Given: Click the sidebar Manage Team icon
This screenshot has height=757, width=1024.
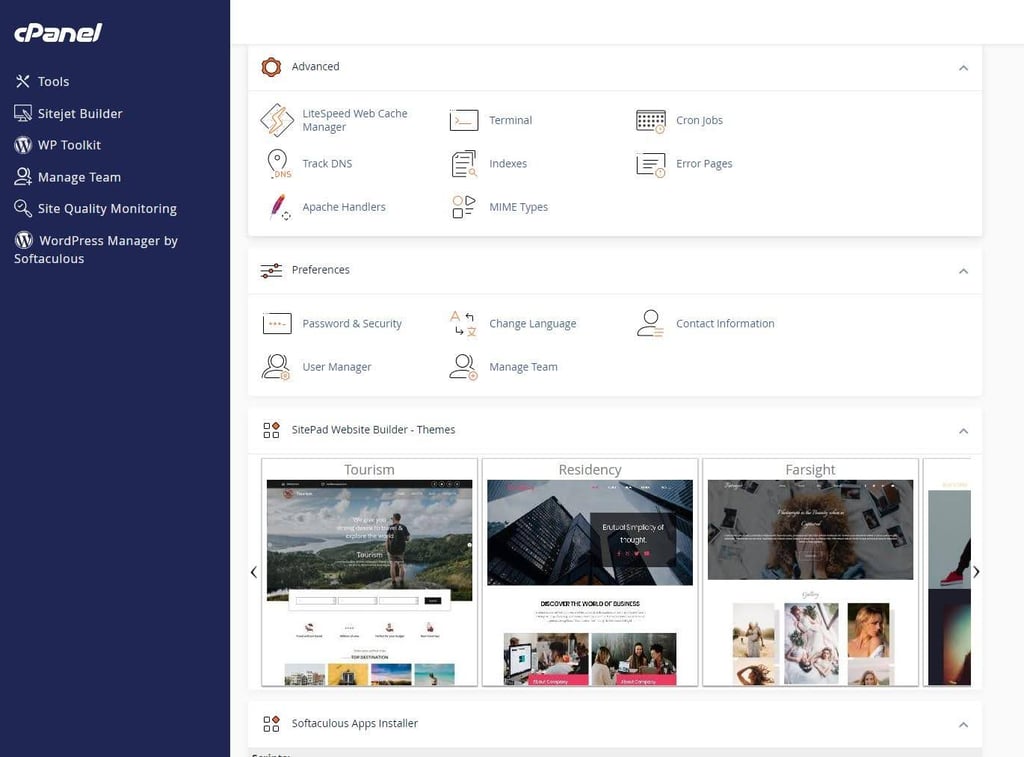Looking at the screenshot, I should (23, 176).
